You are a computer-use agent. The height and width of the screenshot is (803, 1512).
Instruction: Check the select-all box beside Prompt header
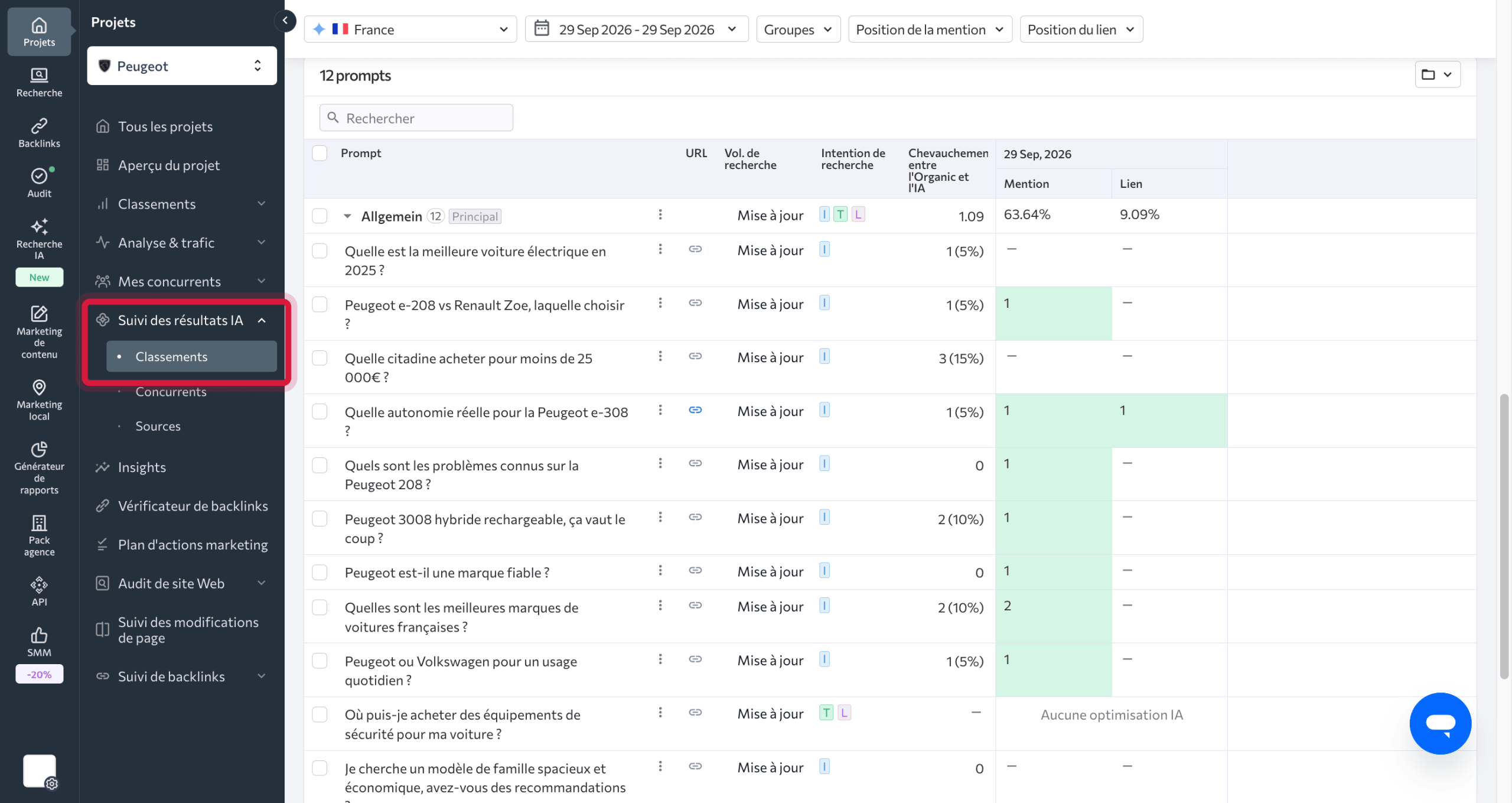point(320,153)
